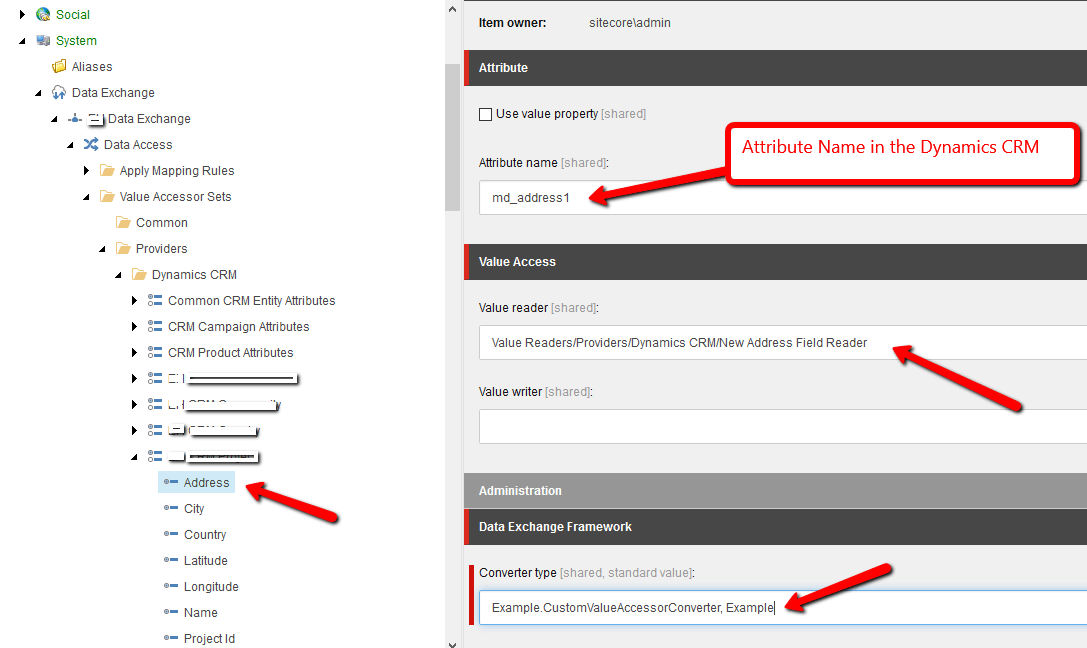1087x648 pixels.
Task: Click the Converter type input field
Action: coord(783,608)
